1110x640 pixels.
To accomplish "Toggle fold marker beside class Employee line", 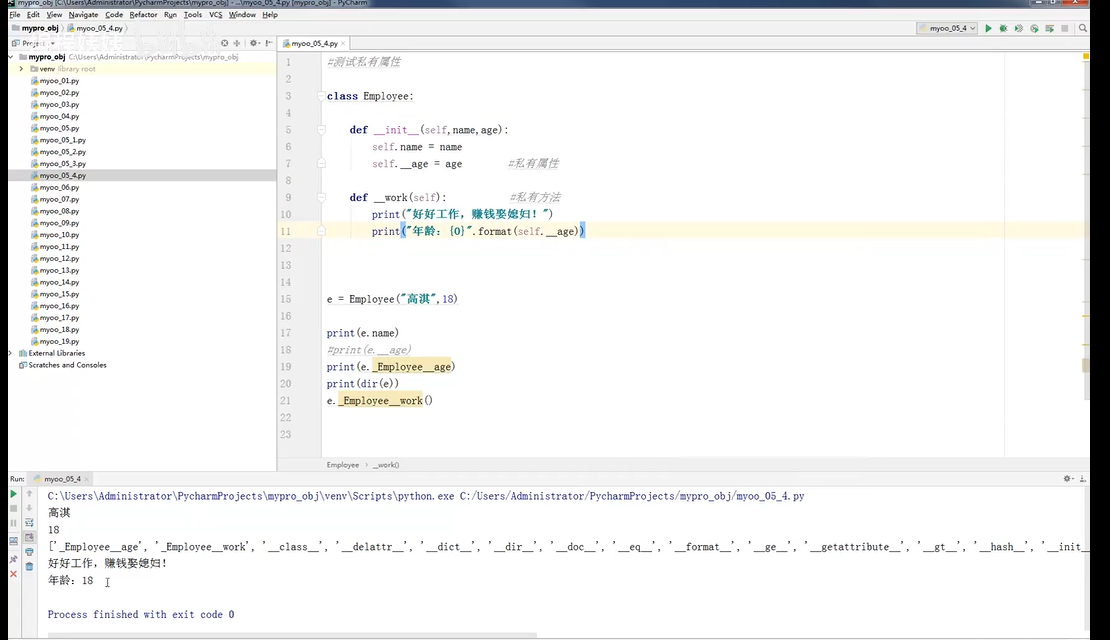I will point(321,96).
